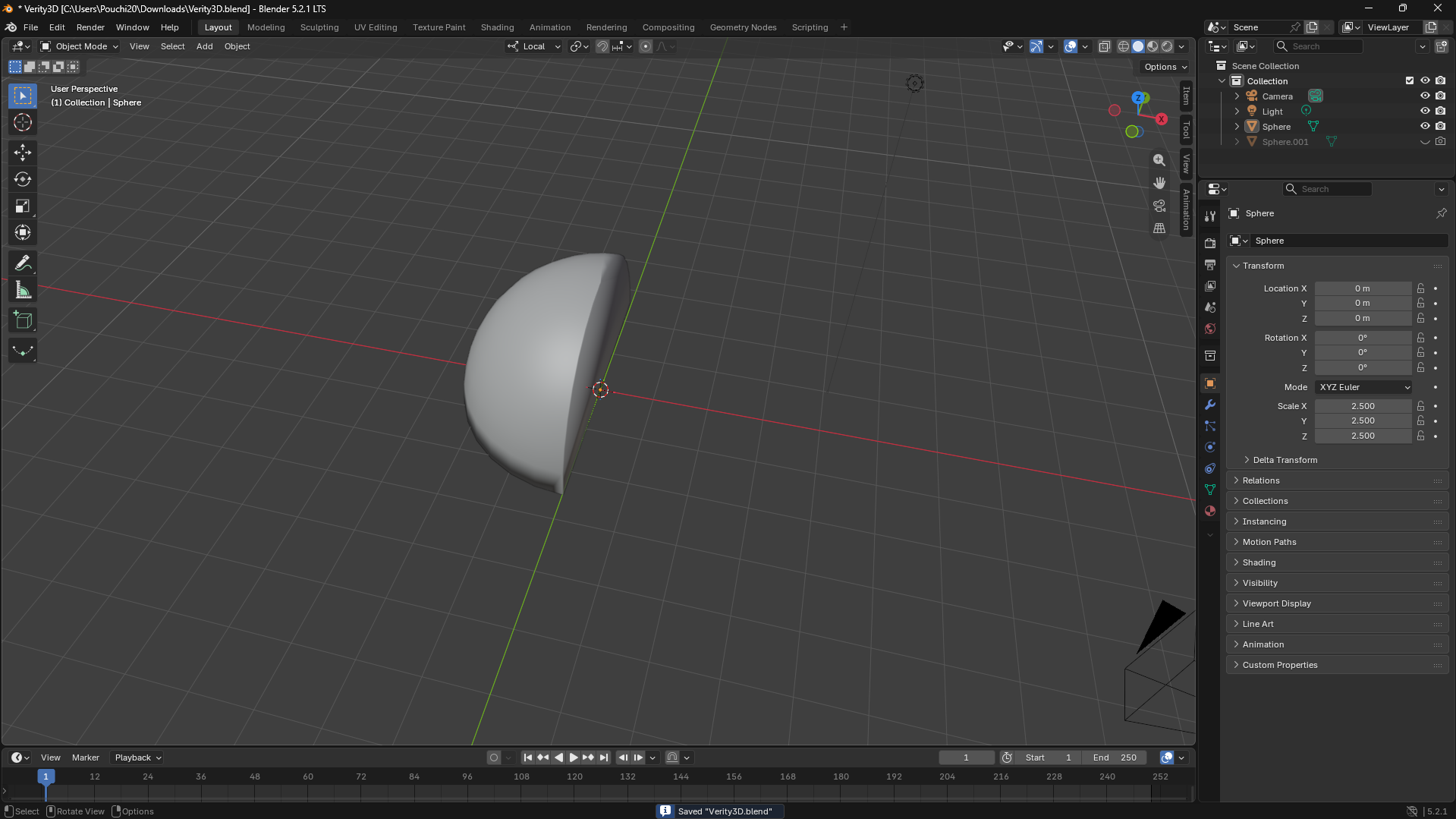This screenshot has height=819, width=1456.
Task: Select the Measure tool
Action: [23, 290]
